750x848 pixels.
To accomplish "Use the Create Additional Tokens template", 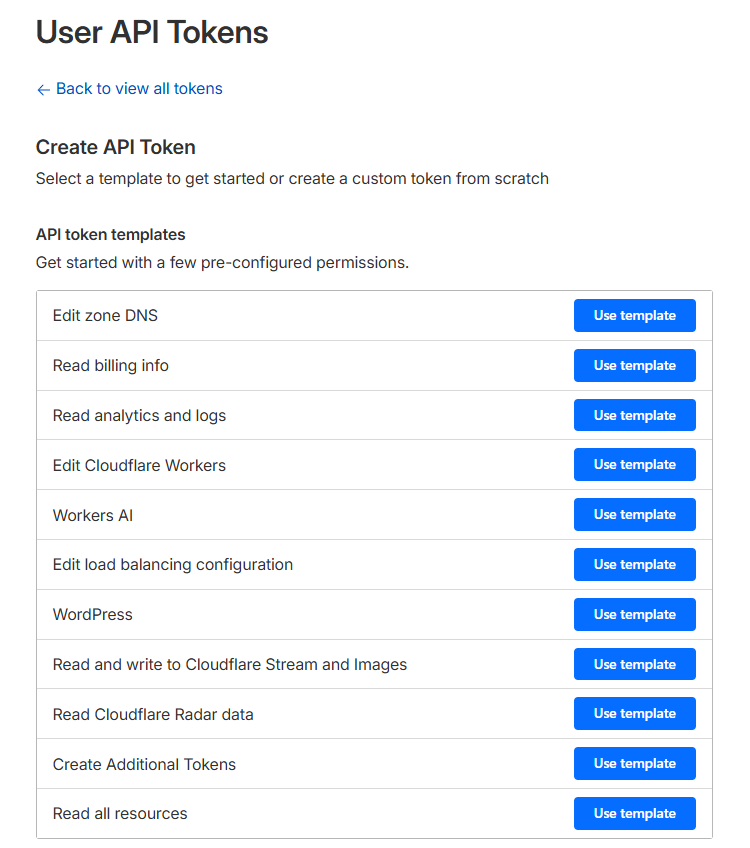I will point(634,764).
